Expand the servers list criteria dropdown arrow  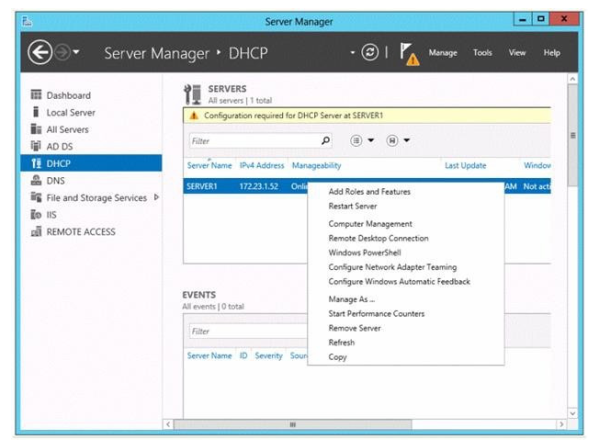tap(371, 140)
